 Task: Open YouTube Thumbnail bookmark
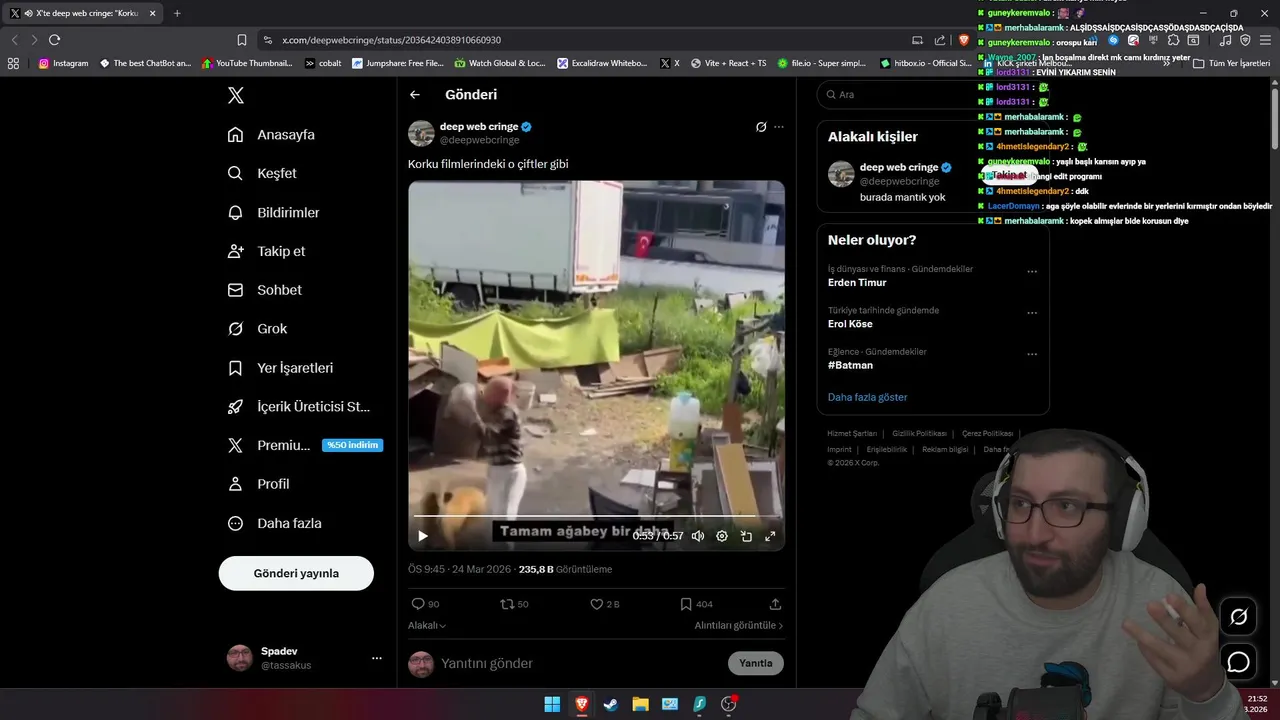(247, 63)
